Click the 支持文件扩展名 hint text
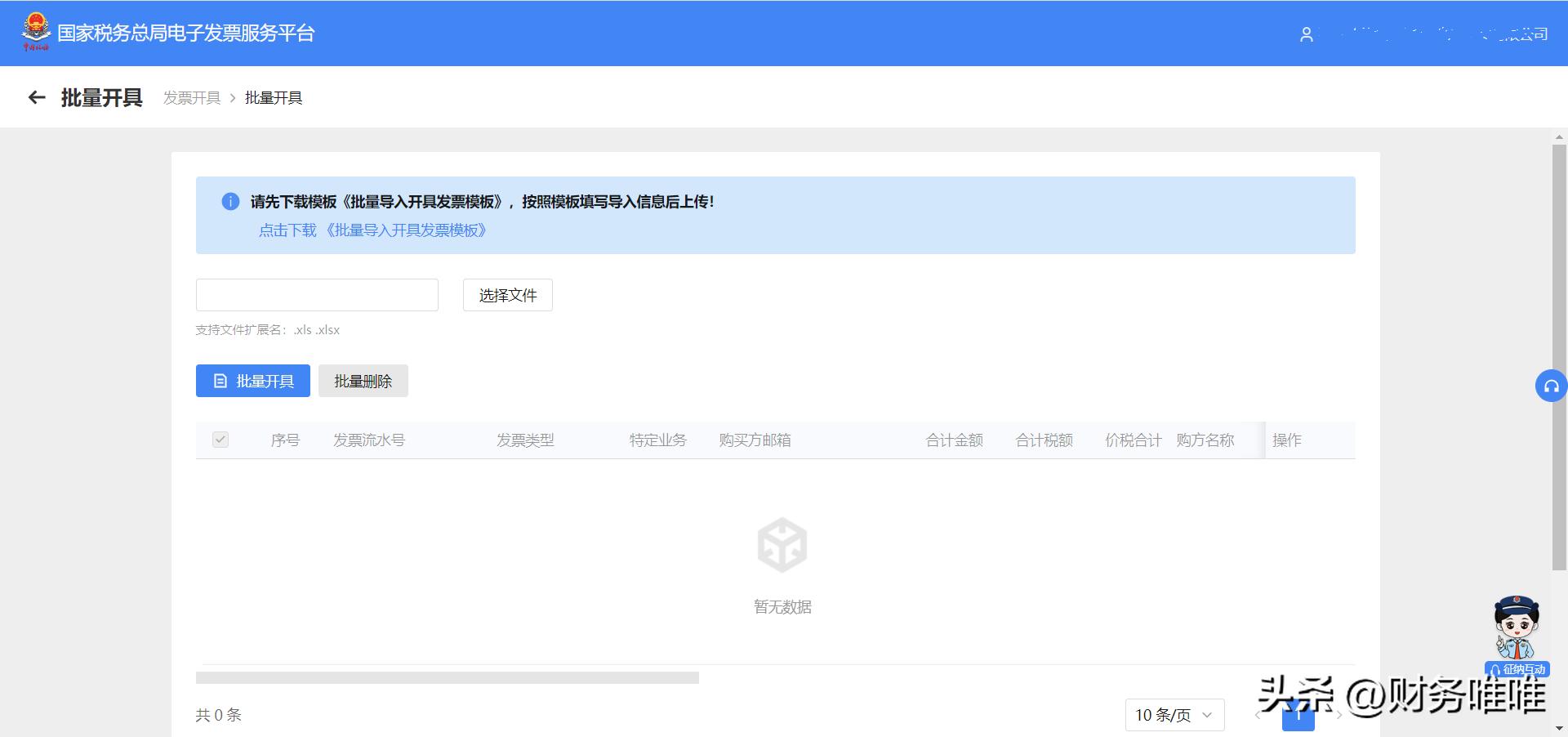Viewport: 1568px width, 737px height. coord(268,330)
